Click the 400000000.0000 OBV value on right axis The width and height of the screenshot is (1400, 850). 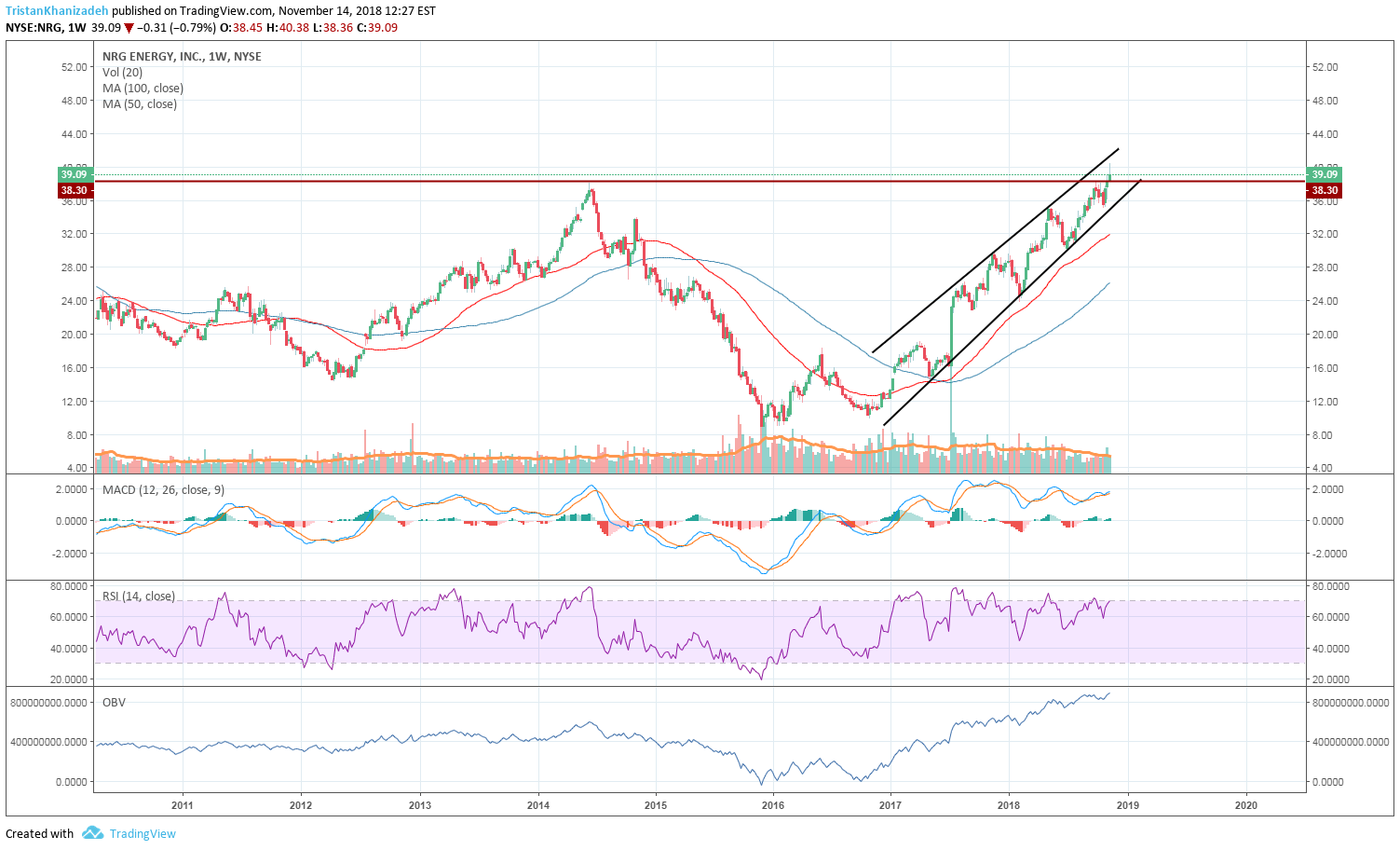click(1351, 742)
